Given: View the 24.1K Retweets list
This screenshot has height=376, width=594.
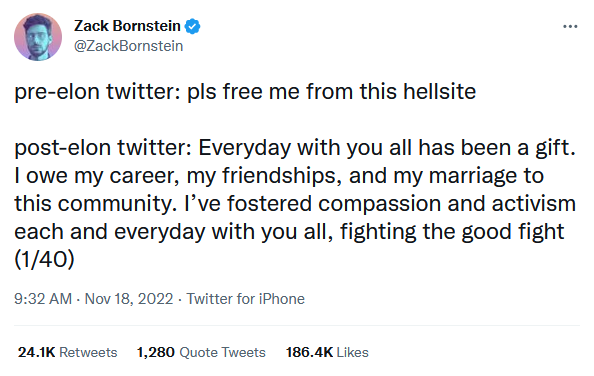Looking at the screenshot, I should tap(67, 352).
